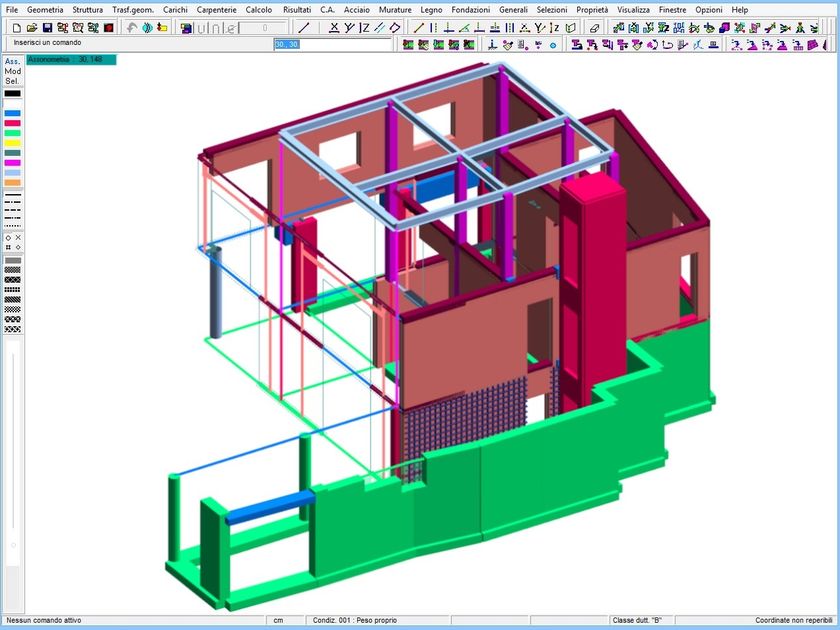Pick the black color swatch

(12, 93)
